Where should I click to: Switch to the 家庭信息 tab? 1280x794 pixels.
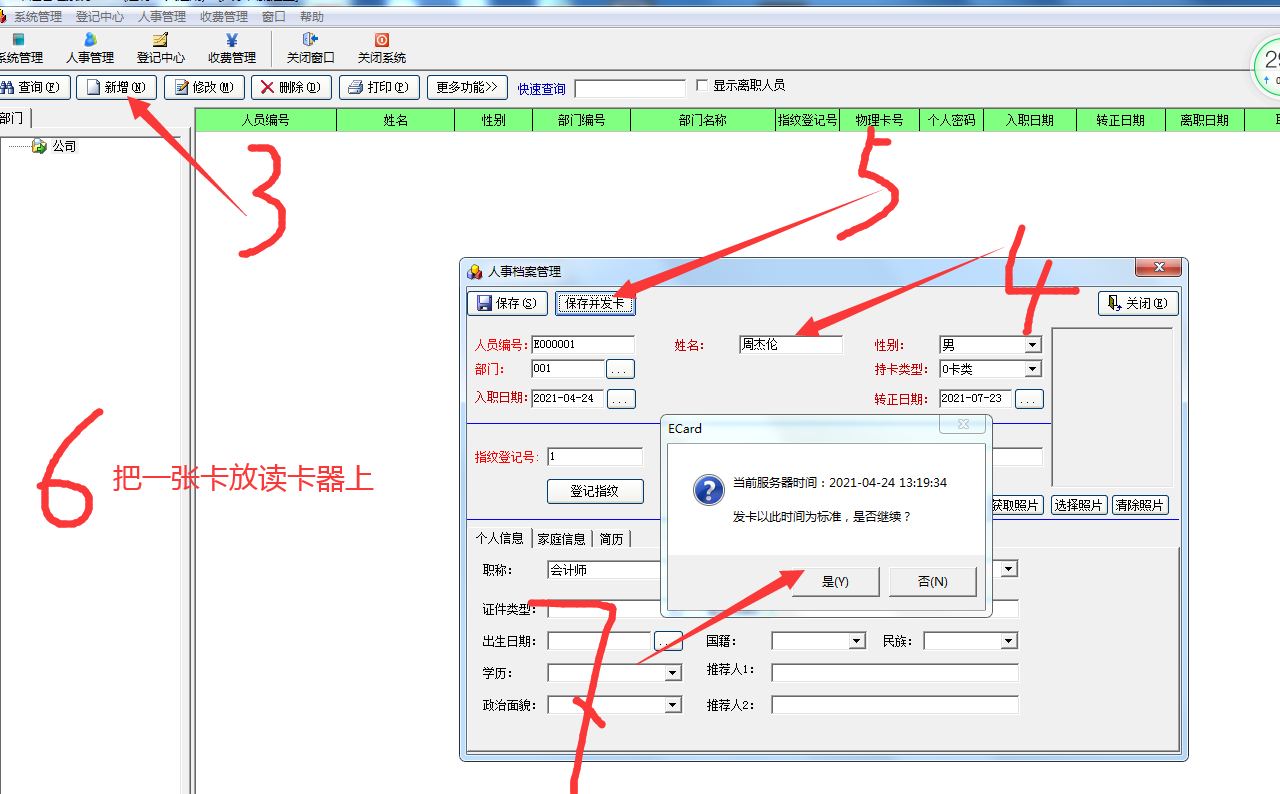[x=561, y=539]
